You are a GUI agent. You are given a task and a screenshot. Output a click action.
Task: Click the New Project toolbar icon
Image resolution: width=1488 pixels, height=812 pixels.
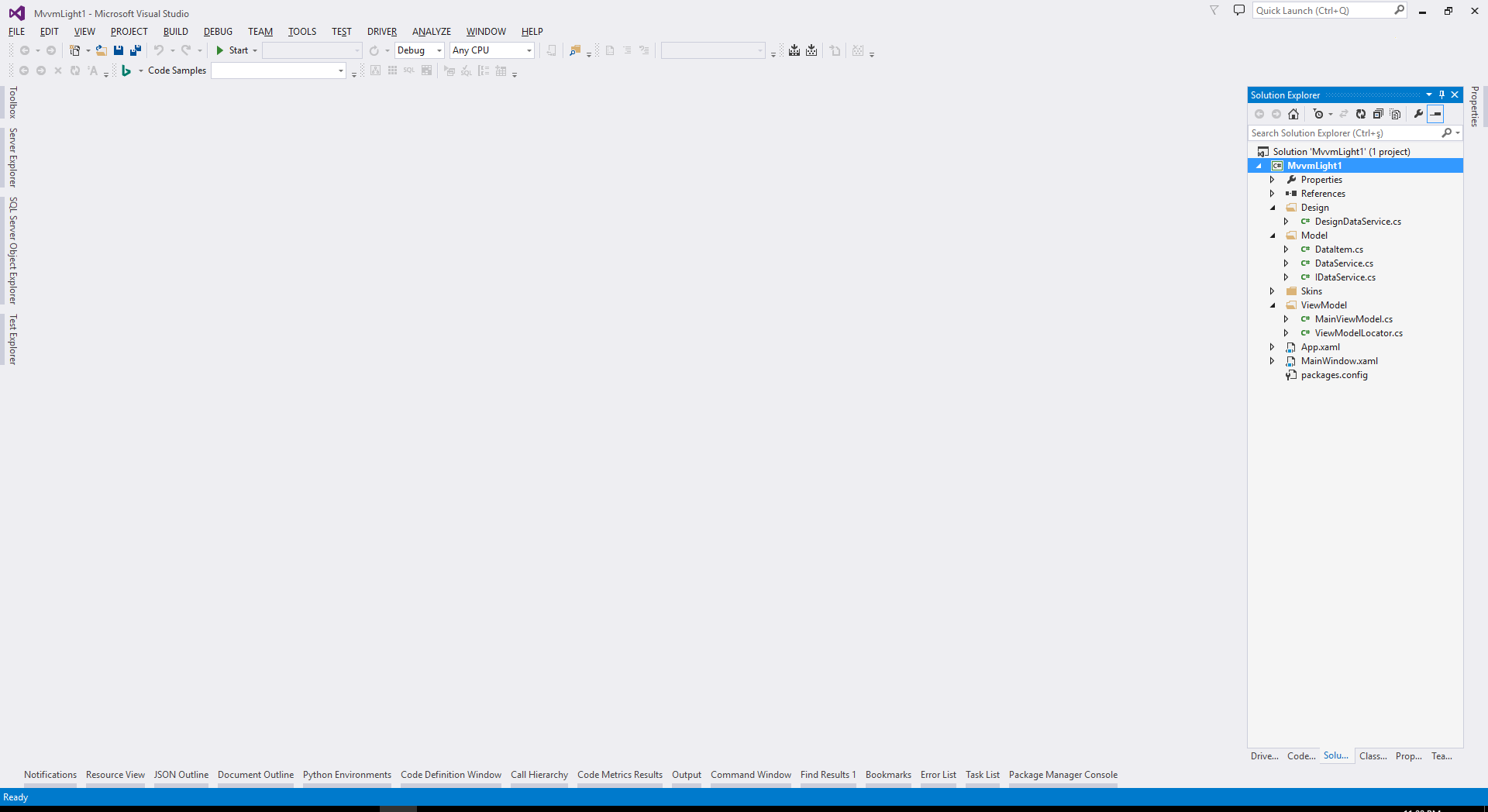(74, 50)
